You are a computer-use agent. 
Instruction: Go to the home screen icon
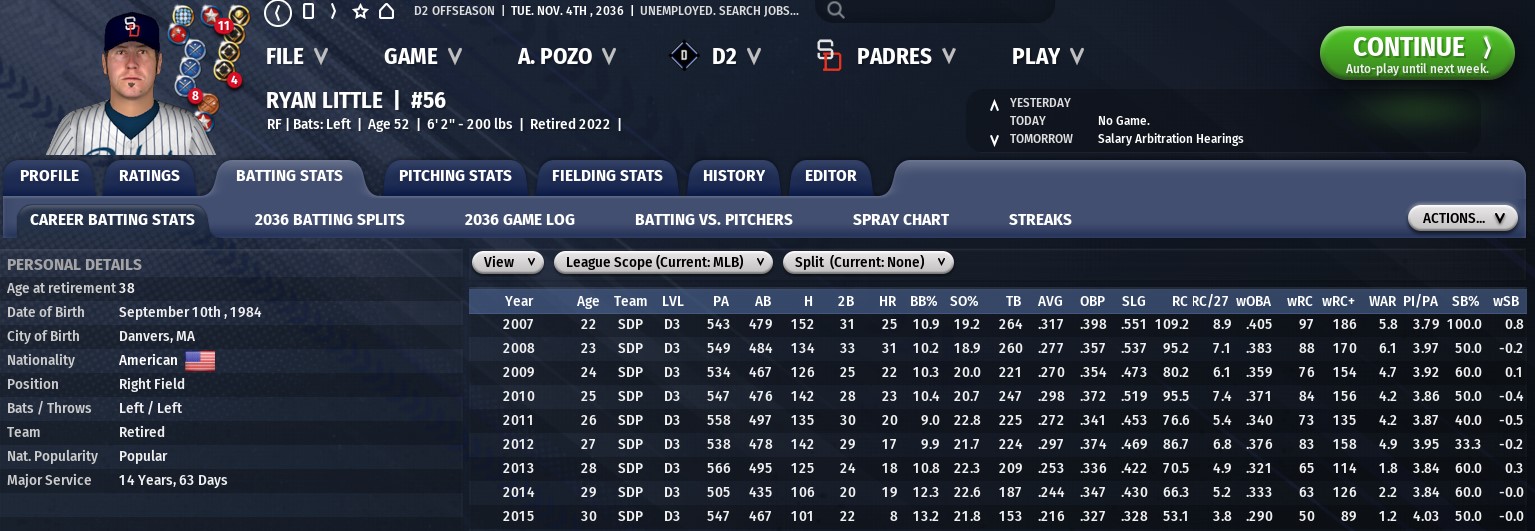click(x=386, y=12)
